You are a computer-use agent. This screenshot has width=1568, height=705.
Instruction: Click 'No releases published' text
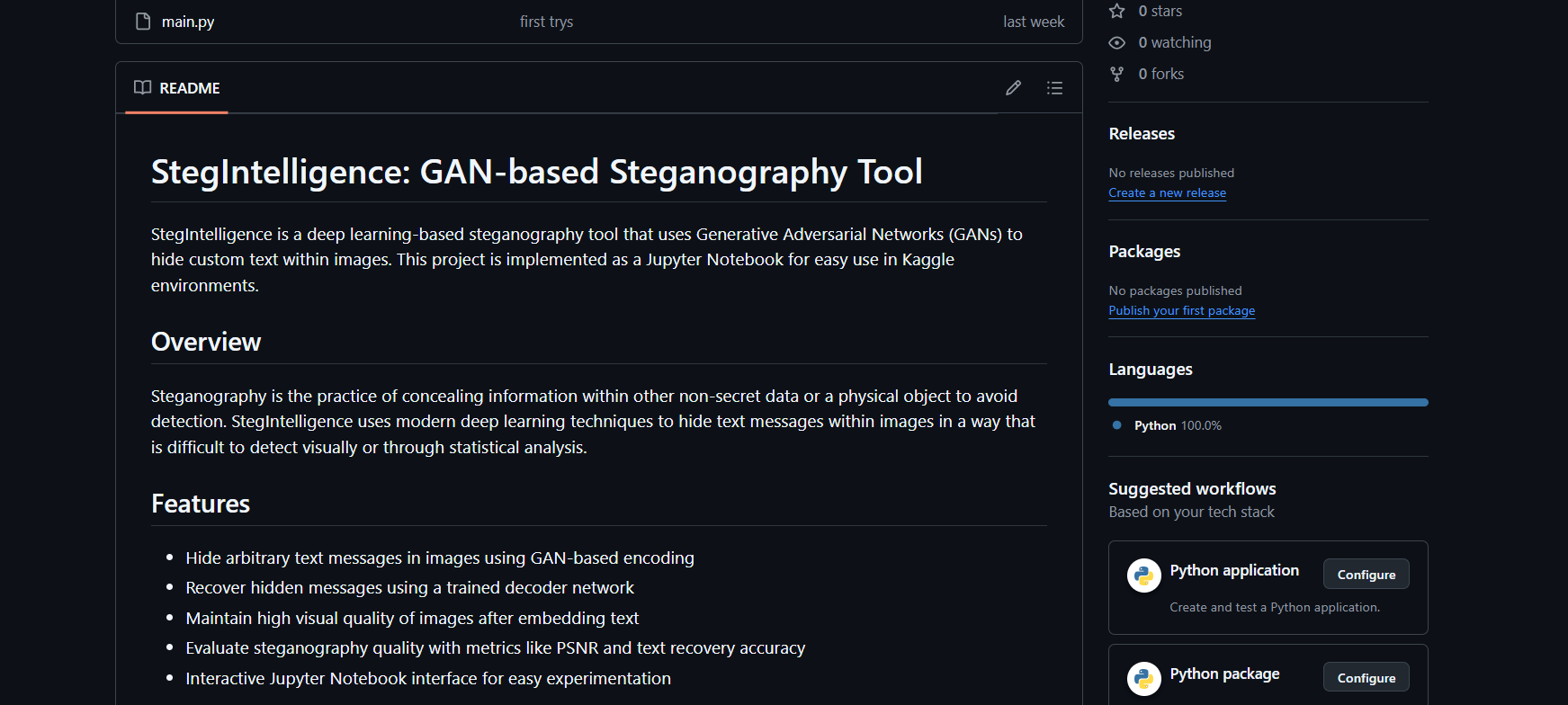[x=1171, y=173]
